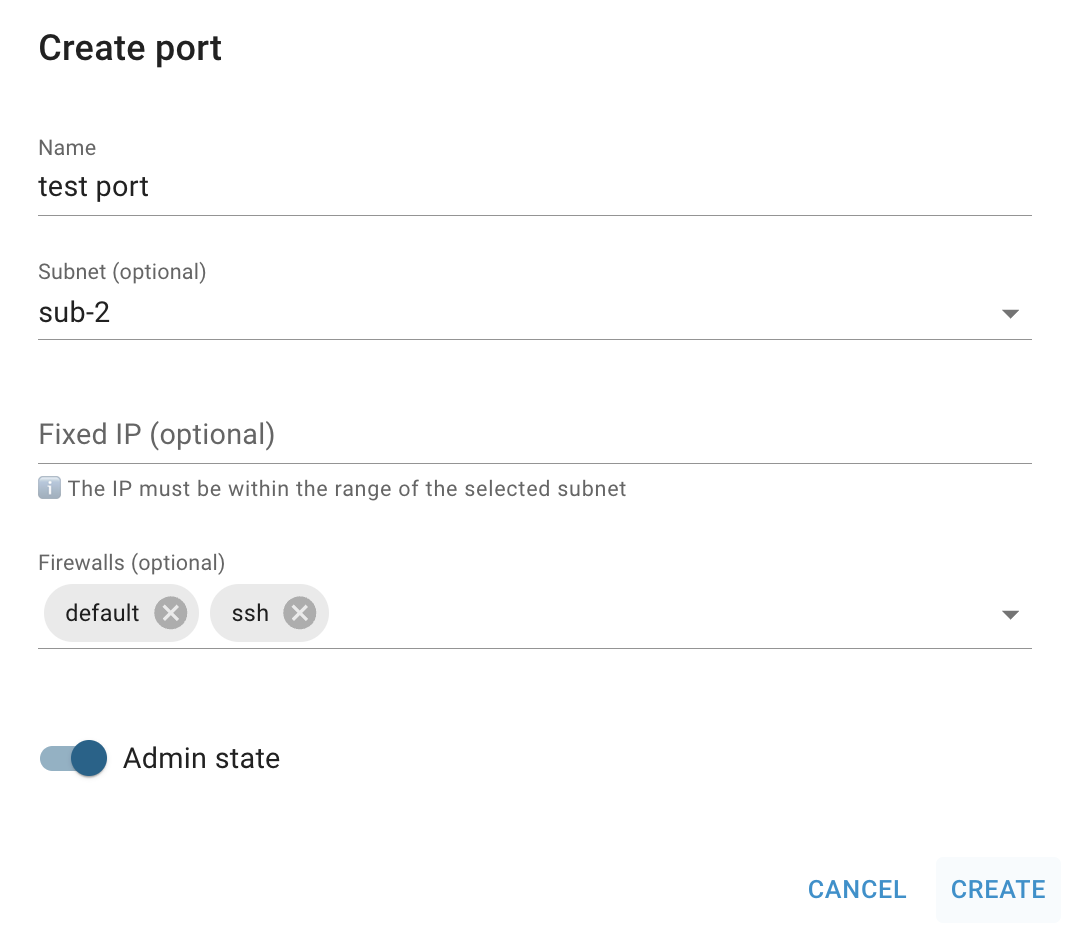The image size is (1072, 930).
Task: Remove the ssh firewall chip
Action: coord(299,612)
